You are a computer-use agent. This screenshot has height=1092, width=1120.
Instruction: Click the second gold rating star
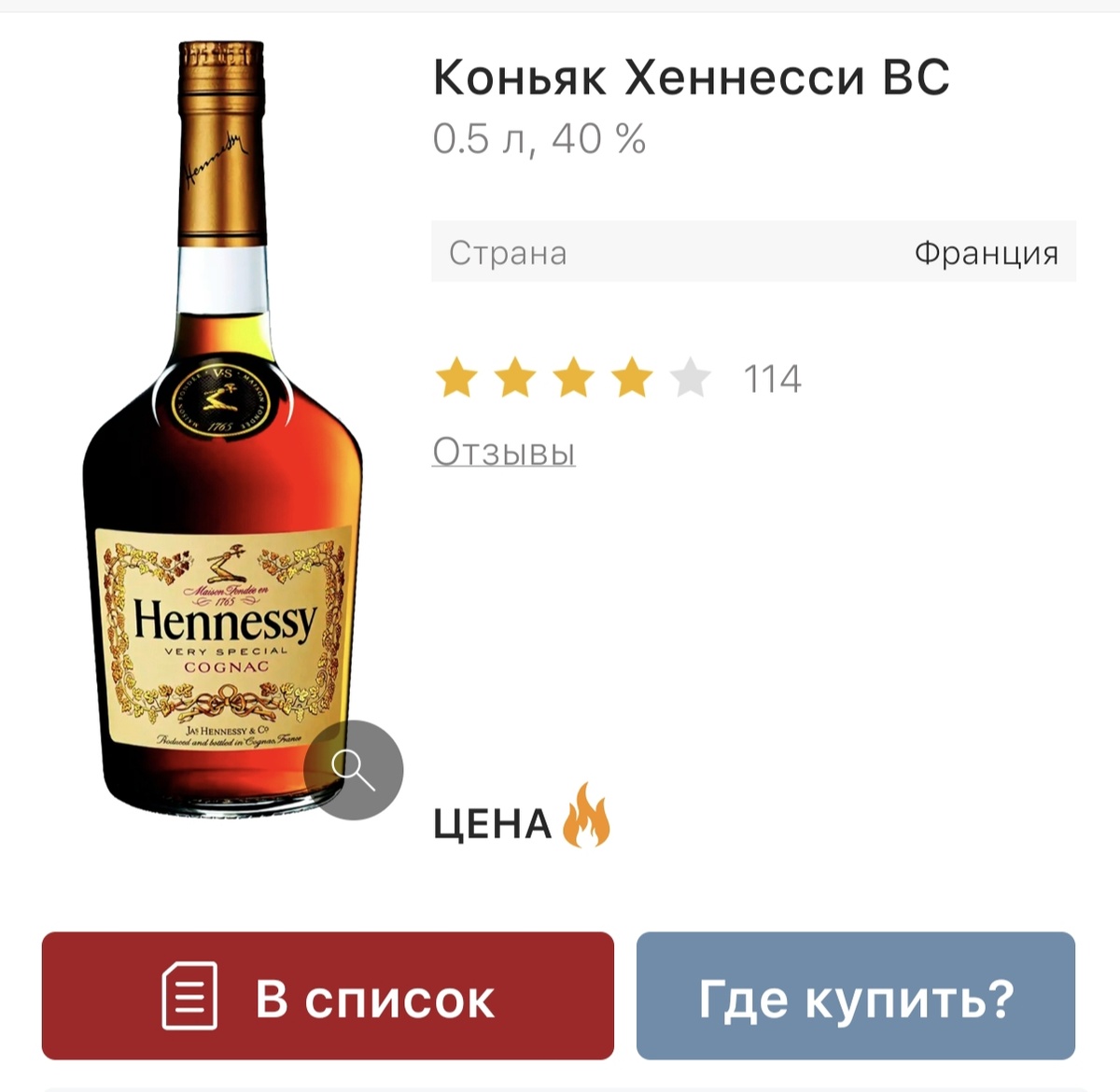tap(515, 378)
